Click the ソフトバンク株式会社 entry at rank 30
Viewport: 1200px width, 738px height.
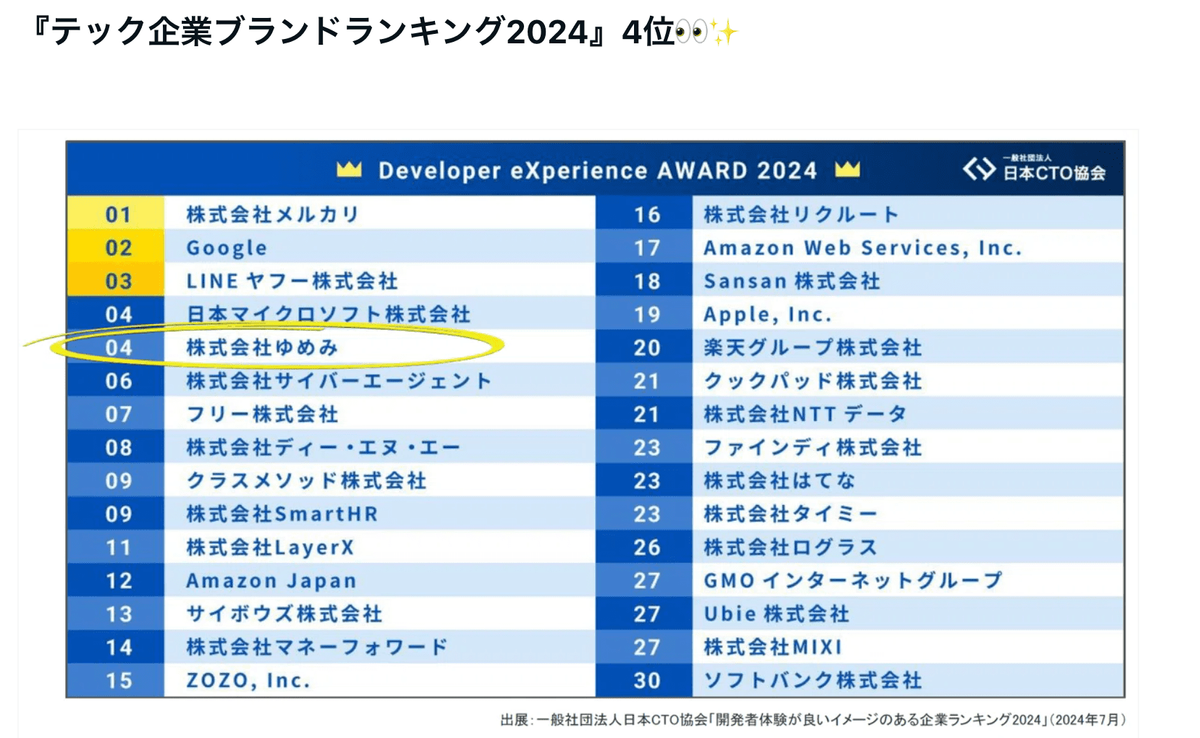click(x=812, y=680)
